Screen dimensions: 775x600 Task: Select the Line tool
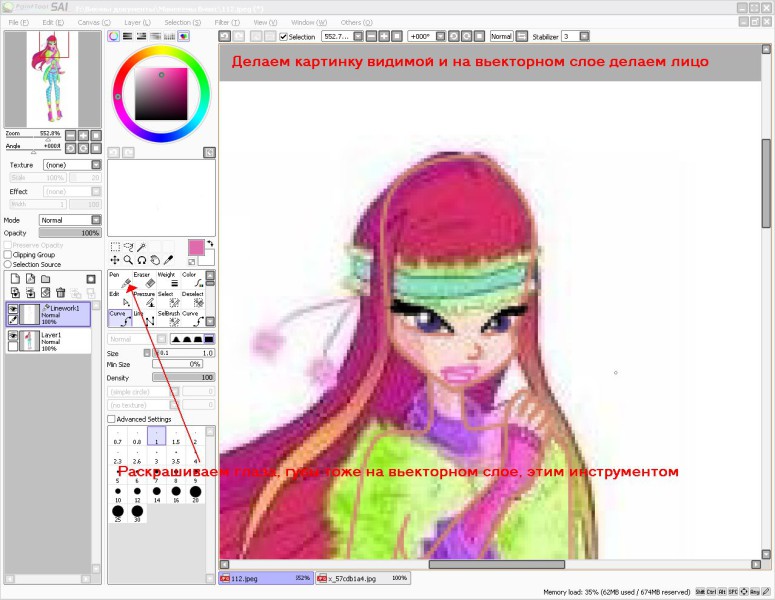coord(144,318)
